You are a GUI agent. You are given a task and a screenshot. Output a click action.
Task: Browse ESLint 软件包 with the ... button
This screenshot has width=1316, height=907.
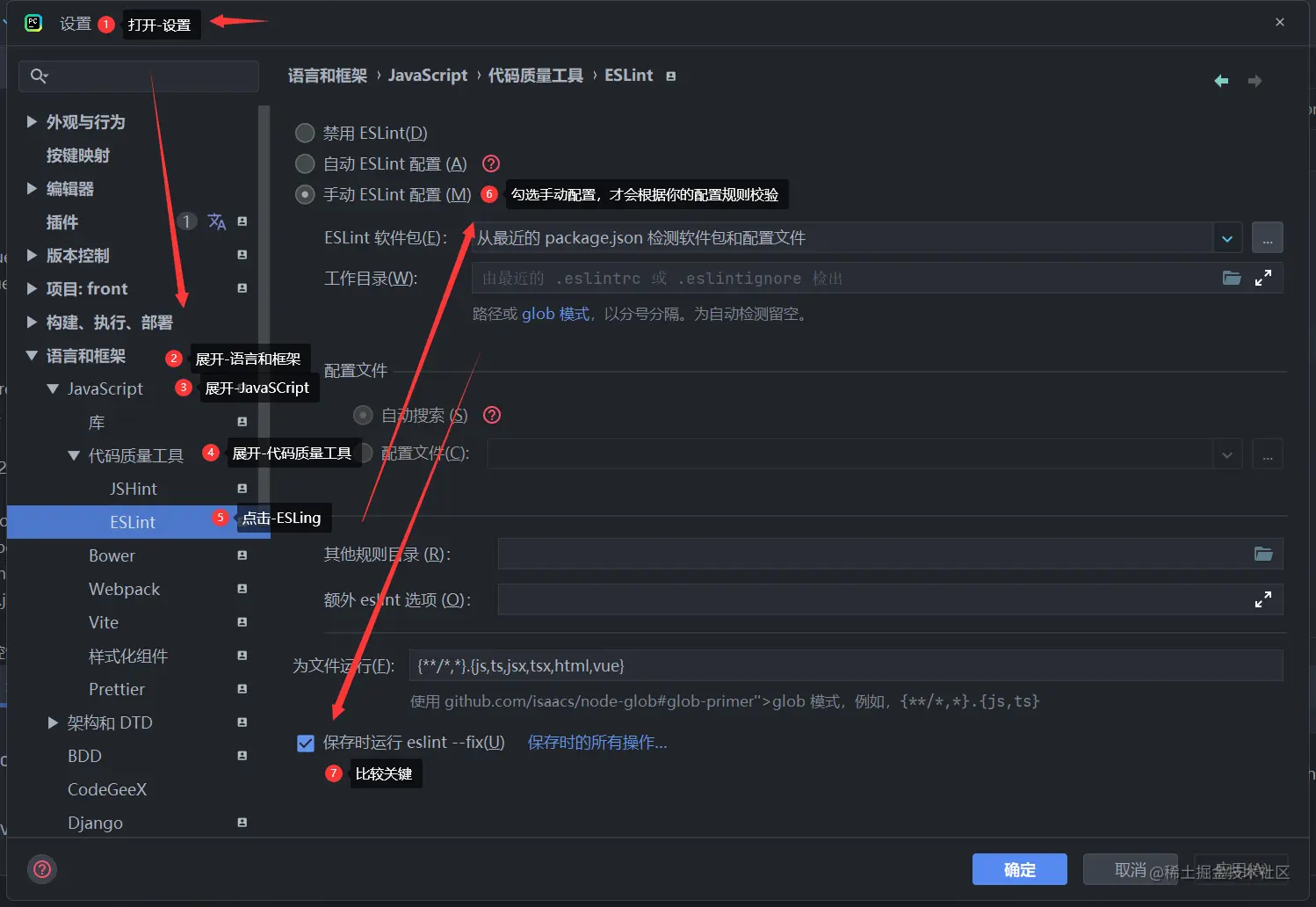pos(1268,238)
